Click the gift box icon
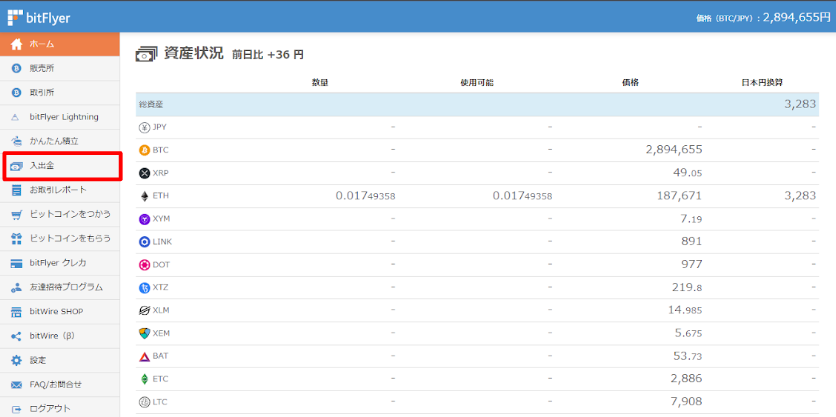This screenshot has width=836, height=417. pos(17,239)
